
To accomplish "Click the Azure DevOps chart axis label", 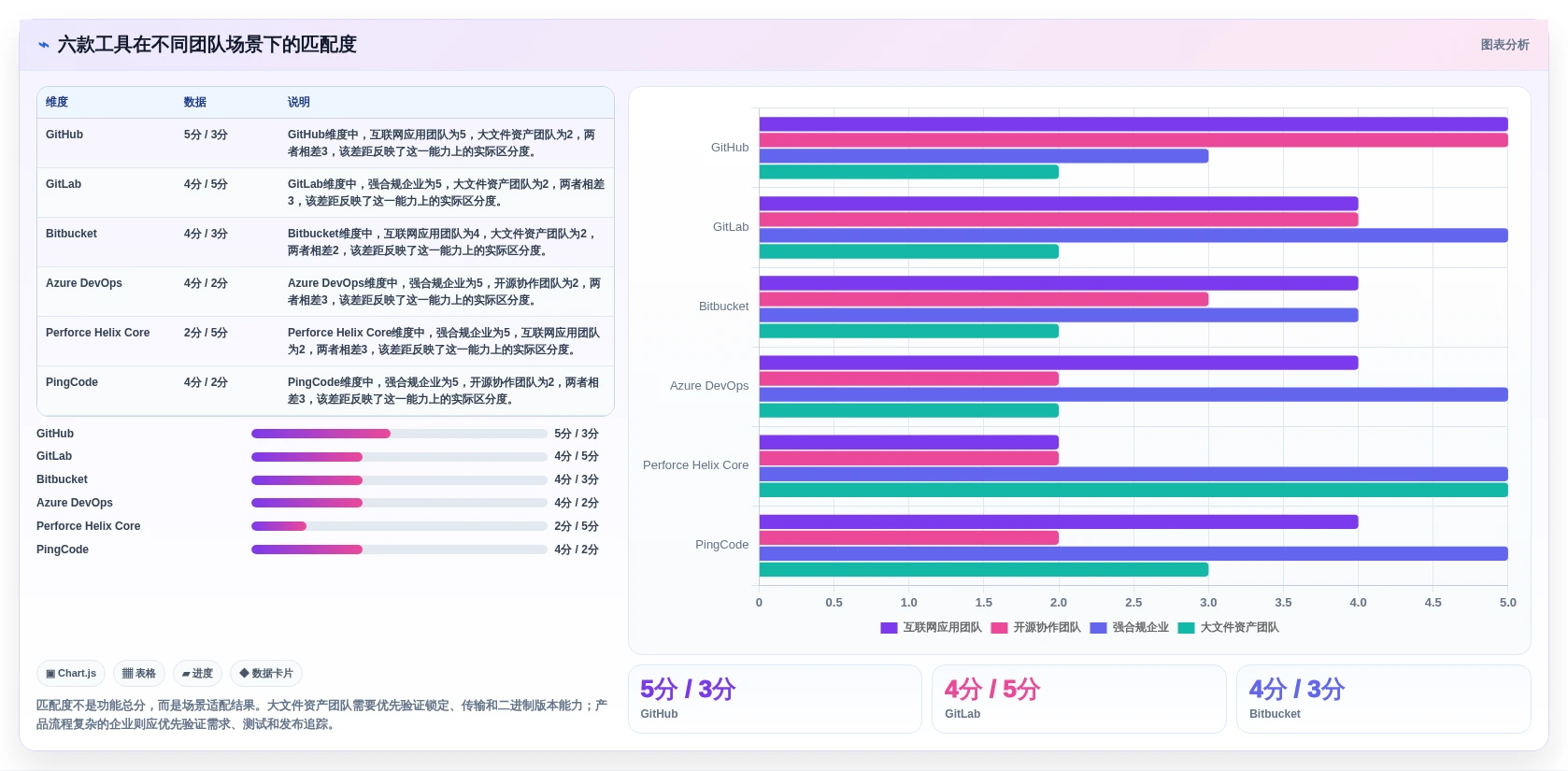I will [x=709, y=386].
